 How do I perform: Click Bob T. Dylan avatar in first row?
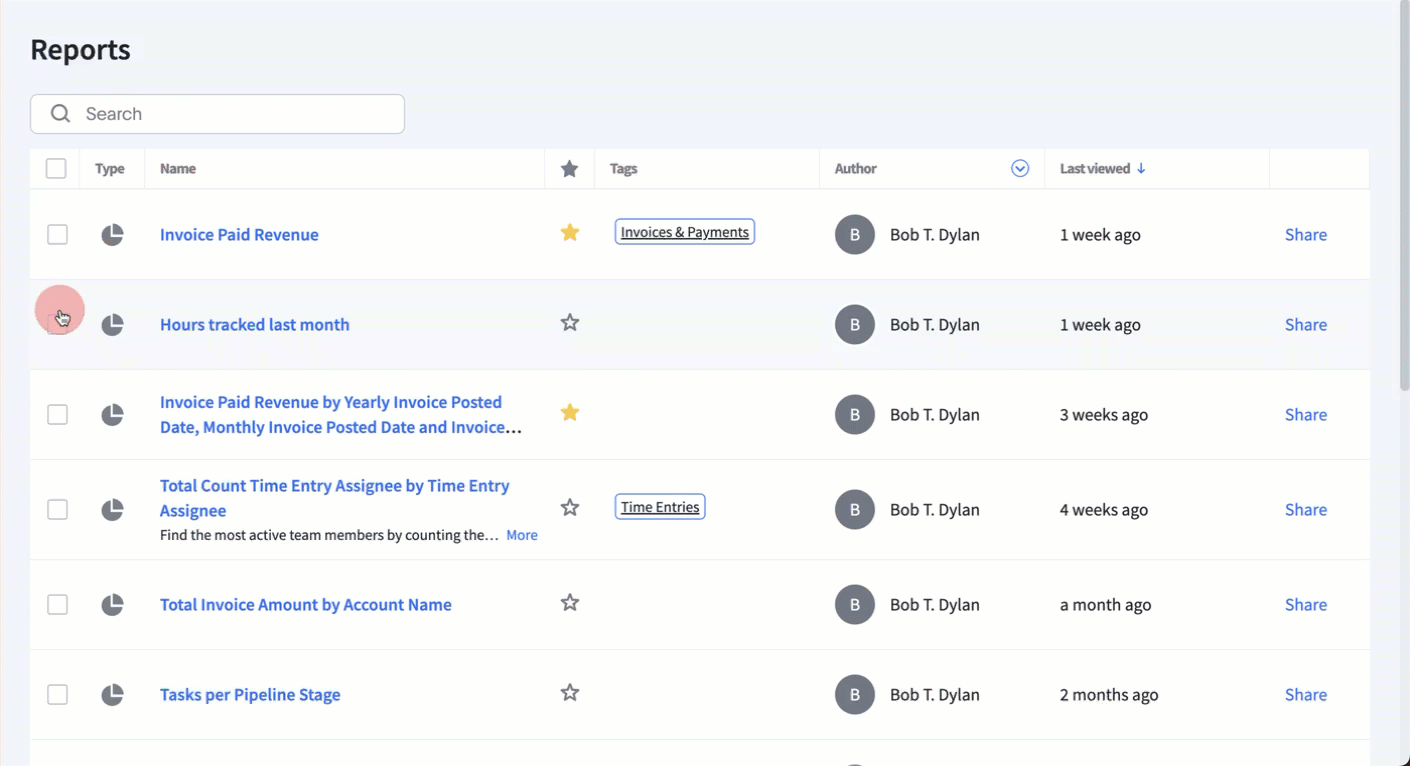point(855,235)
